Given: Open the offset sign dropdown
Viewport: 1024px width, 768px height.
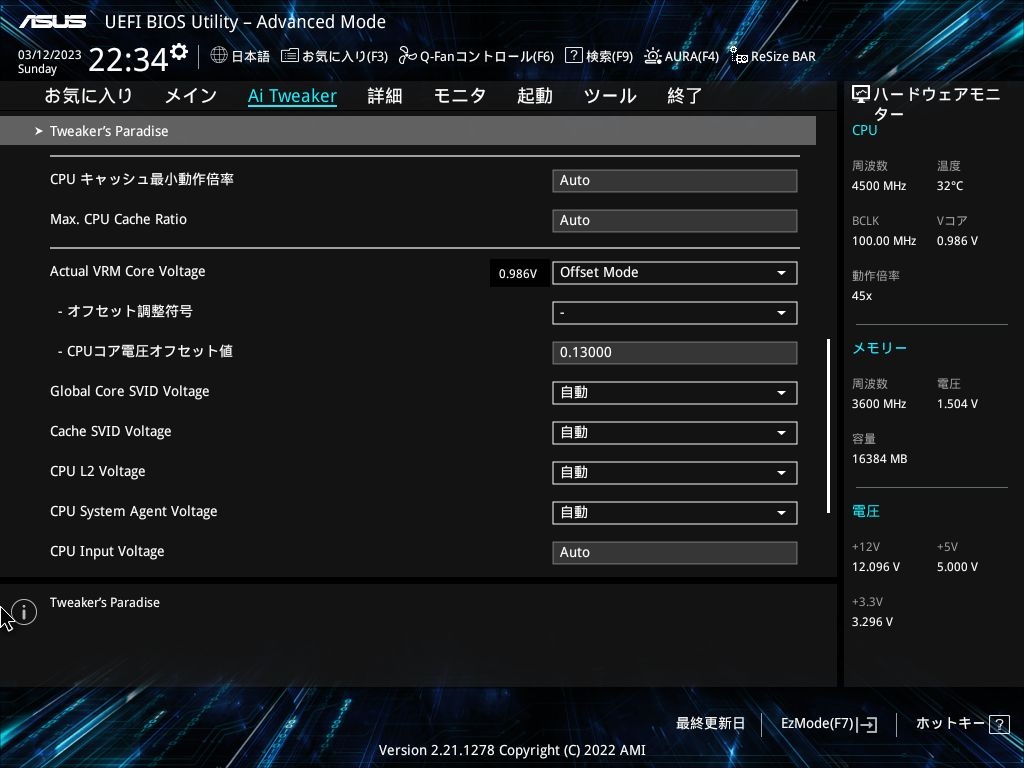Looking at the screenshot, I should click(x=675, y=313).
